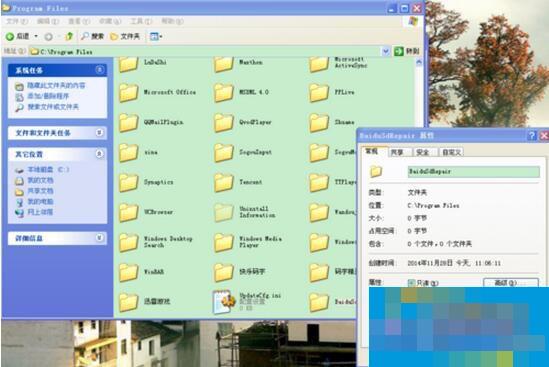This screenshot has height=367, width=549.
Task: Select the TTPlayer folder icon
Action: (319, 183)
